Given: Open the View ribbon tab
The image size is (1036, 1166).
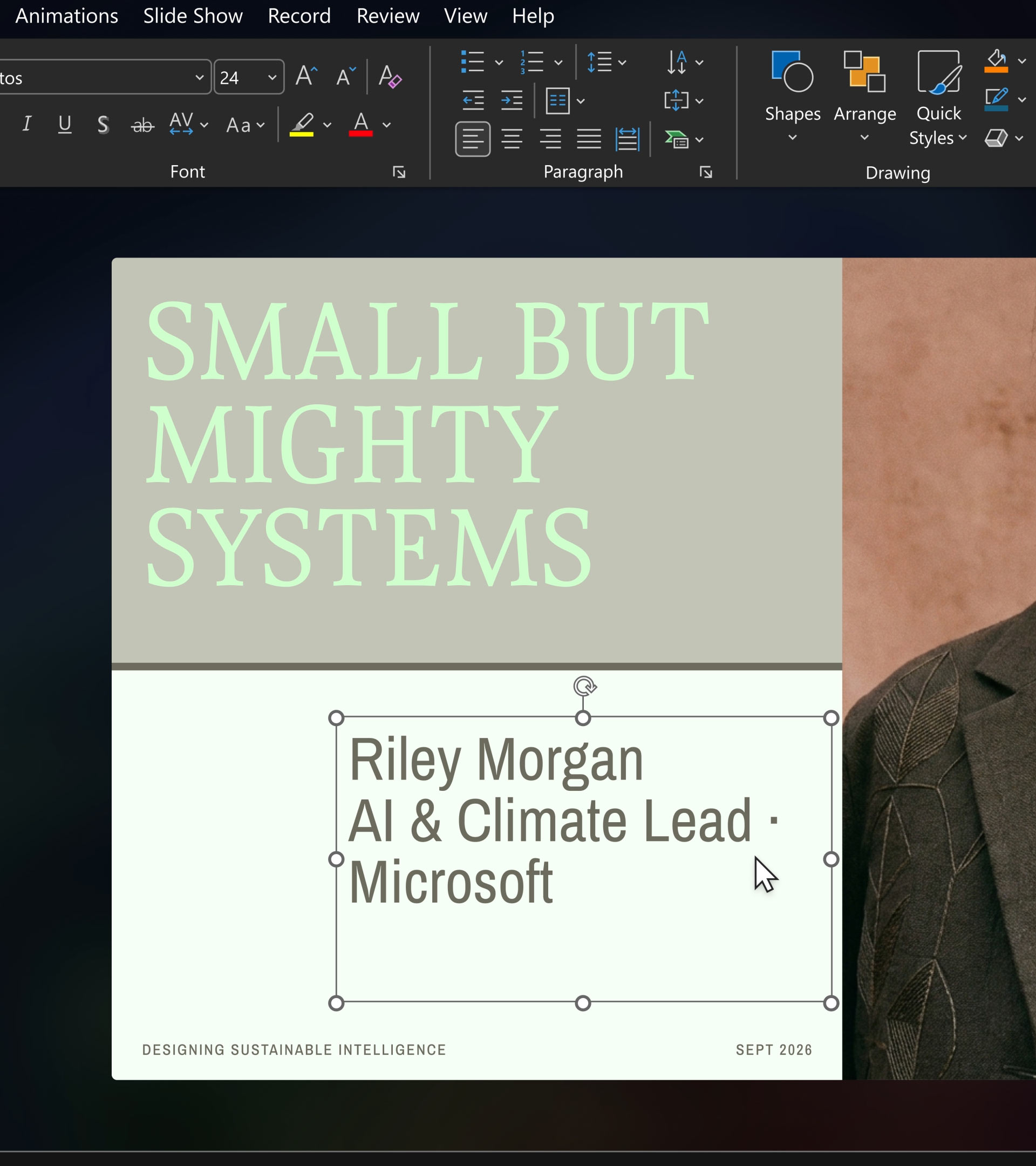Looking at the screenshot, I should 465,16.
